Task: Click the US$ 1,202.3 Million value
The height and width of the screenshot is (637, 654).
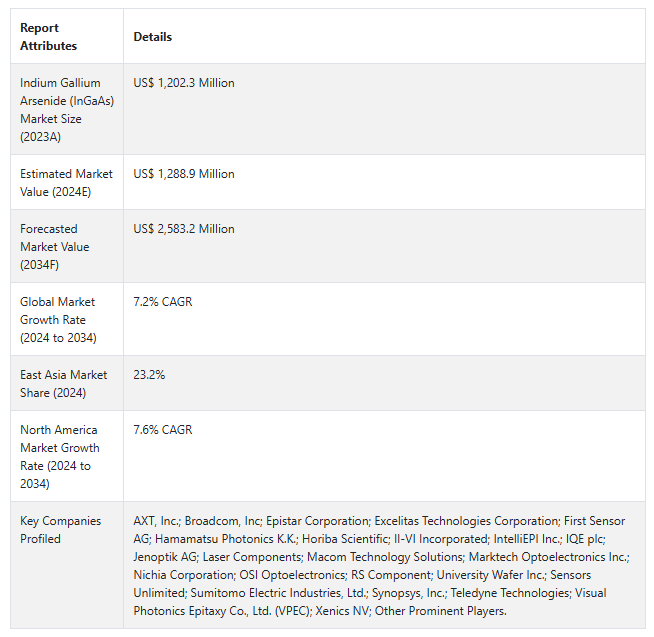Action: pyautogui.click(x=184, y=83)
